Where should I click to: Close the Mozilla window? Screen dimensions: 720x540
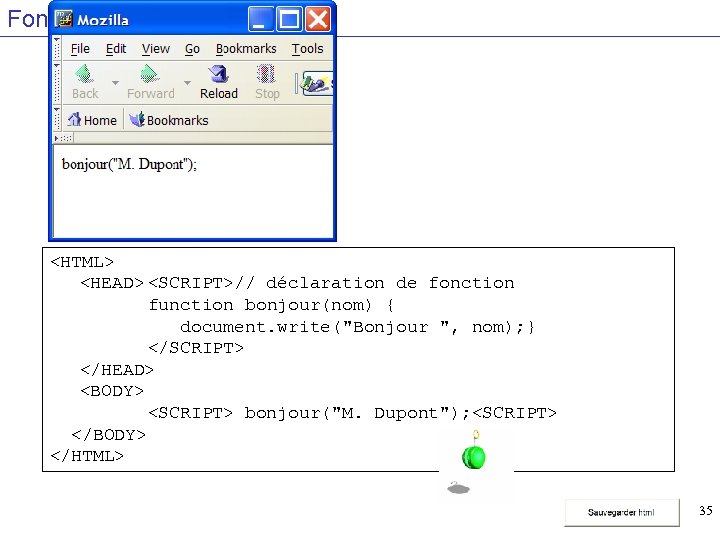click(318, 19)
